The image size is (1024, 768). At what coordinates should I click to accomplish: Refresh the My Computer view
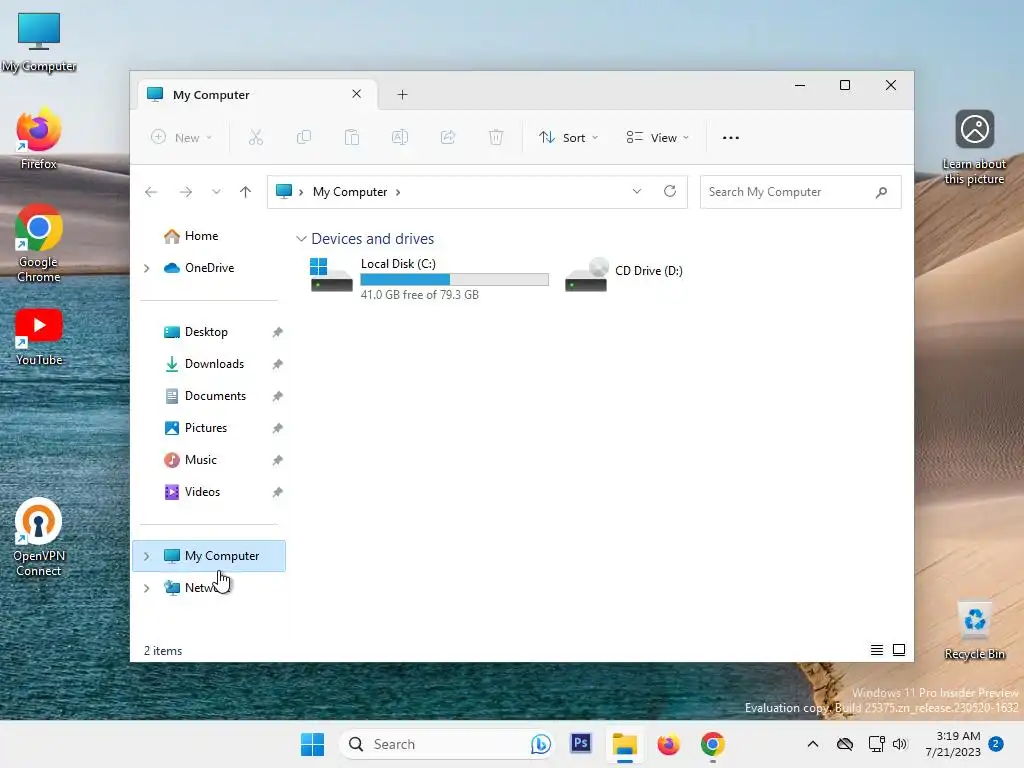[x=669, y=191]
